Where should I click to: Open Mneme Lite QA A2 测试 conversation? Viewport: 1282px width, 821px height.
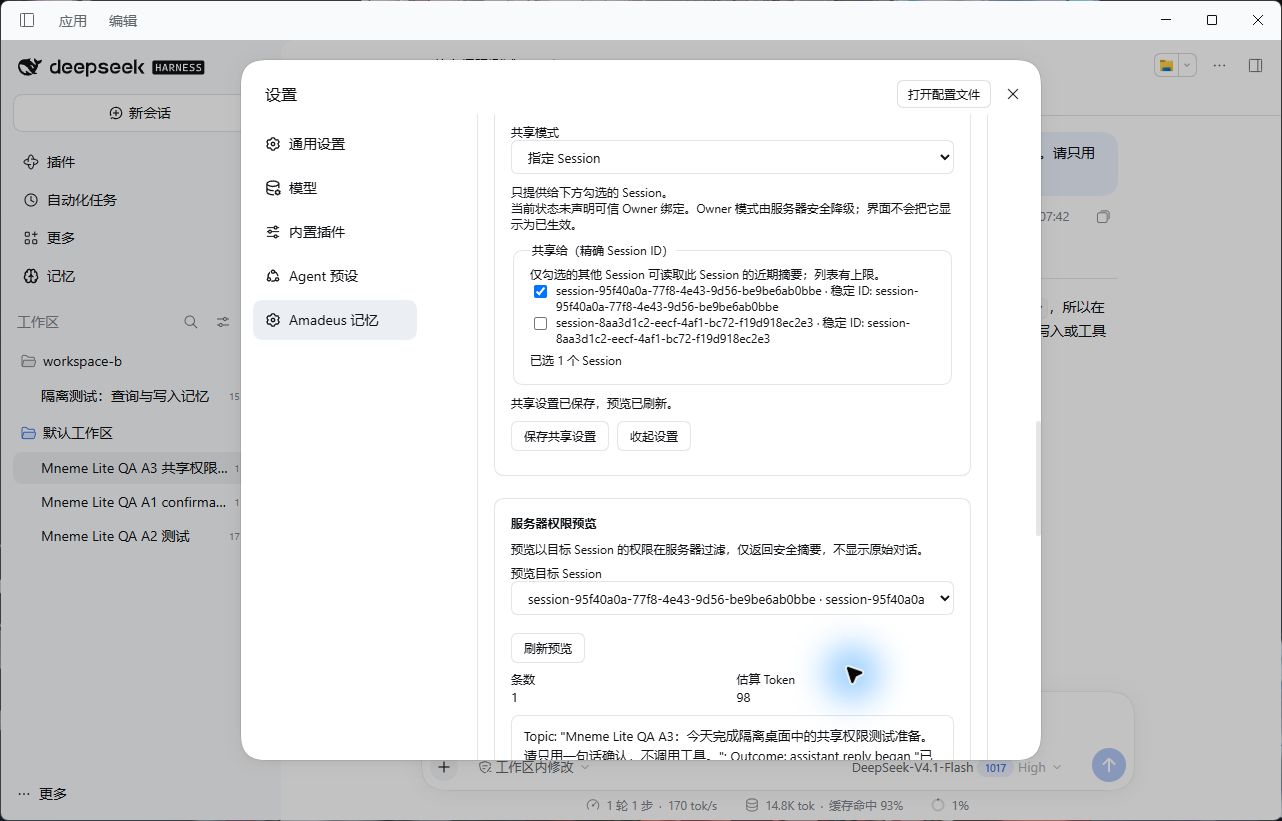115,536
